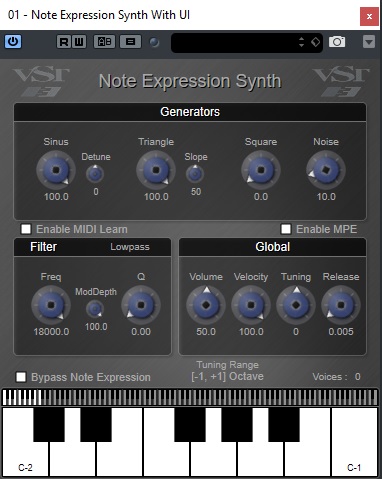Screen dimensions: 382x479
Task: Click the Global section header
Action: click(272, 247)
